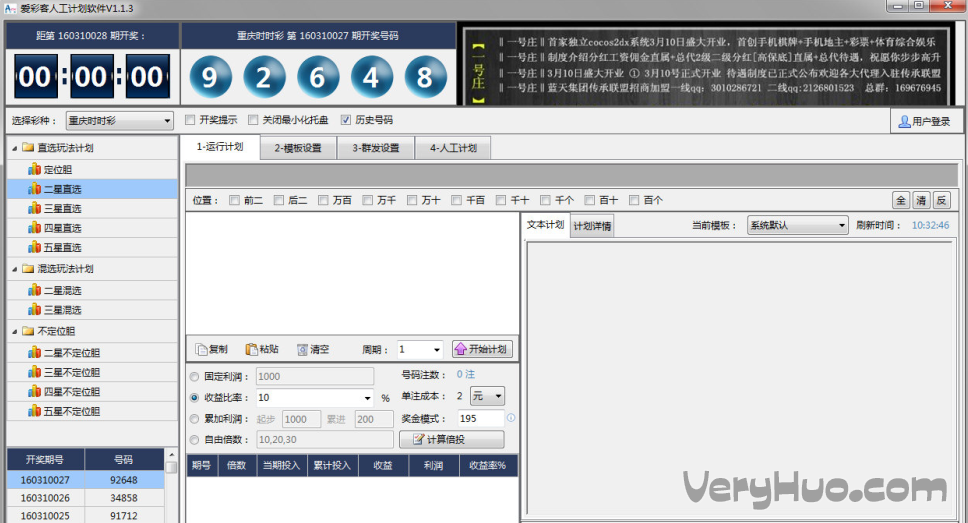Select the 五星不定位胆 chart icon
Image resolution: width=968 pixels, height=523 pixels.
[35, 411]
